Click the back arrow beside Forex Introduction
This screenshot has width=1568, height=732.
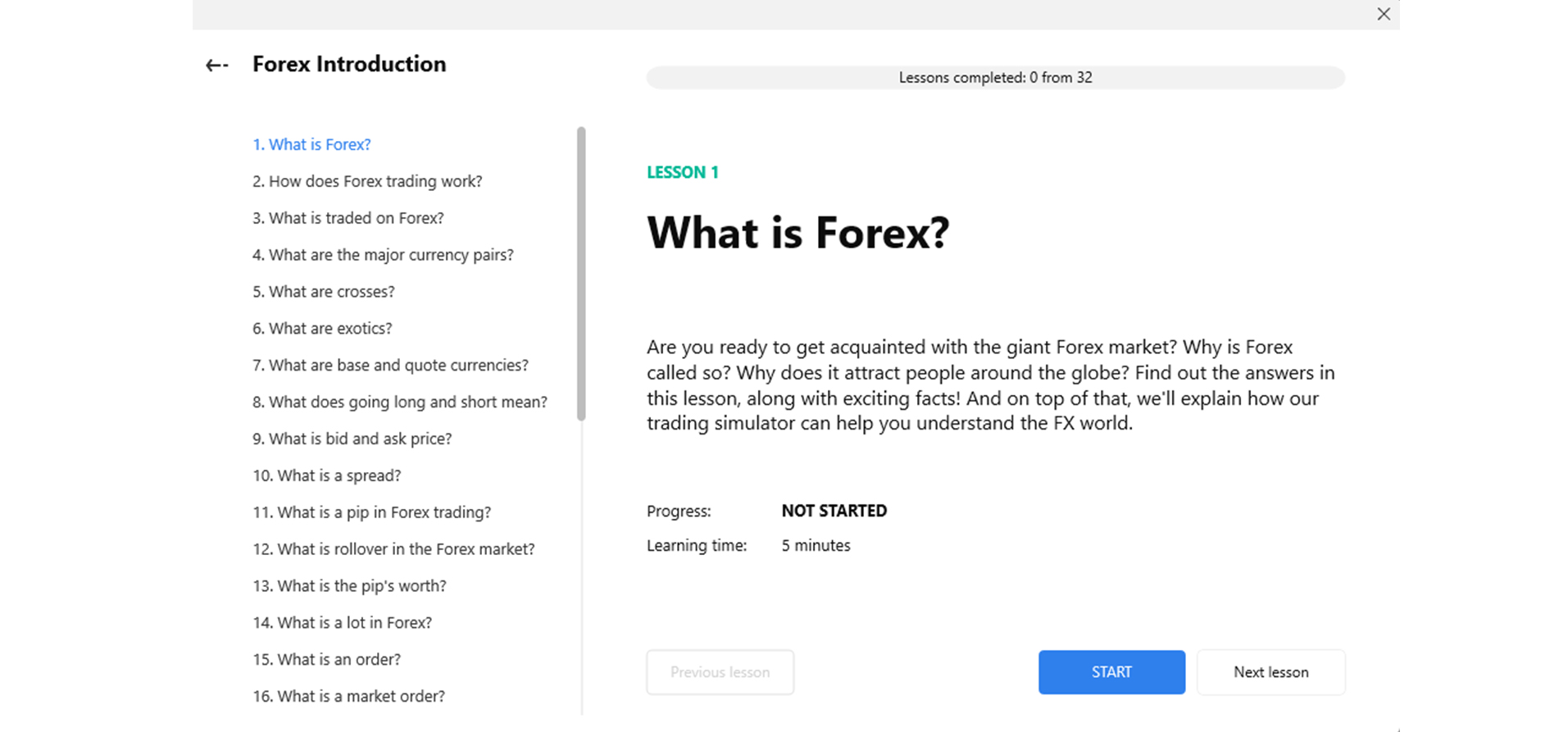(216, 65)
